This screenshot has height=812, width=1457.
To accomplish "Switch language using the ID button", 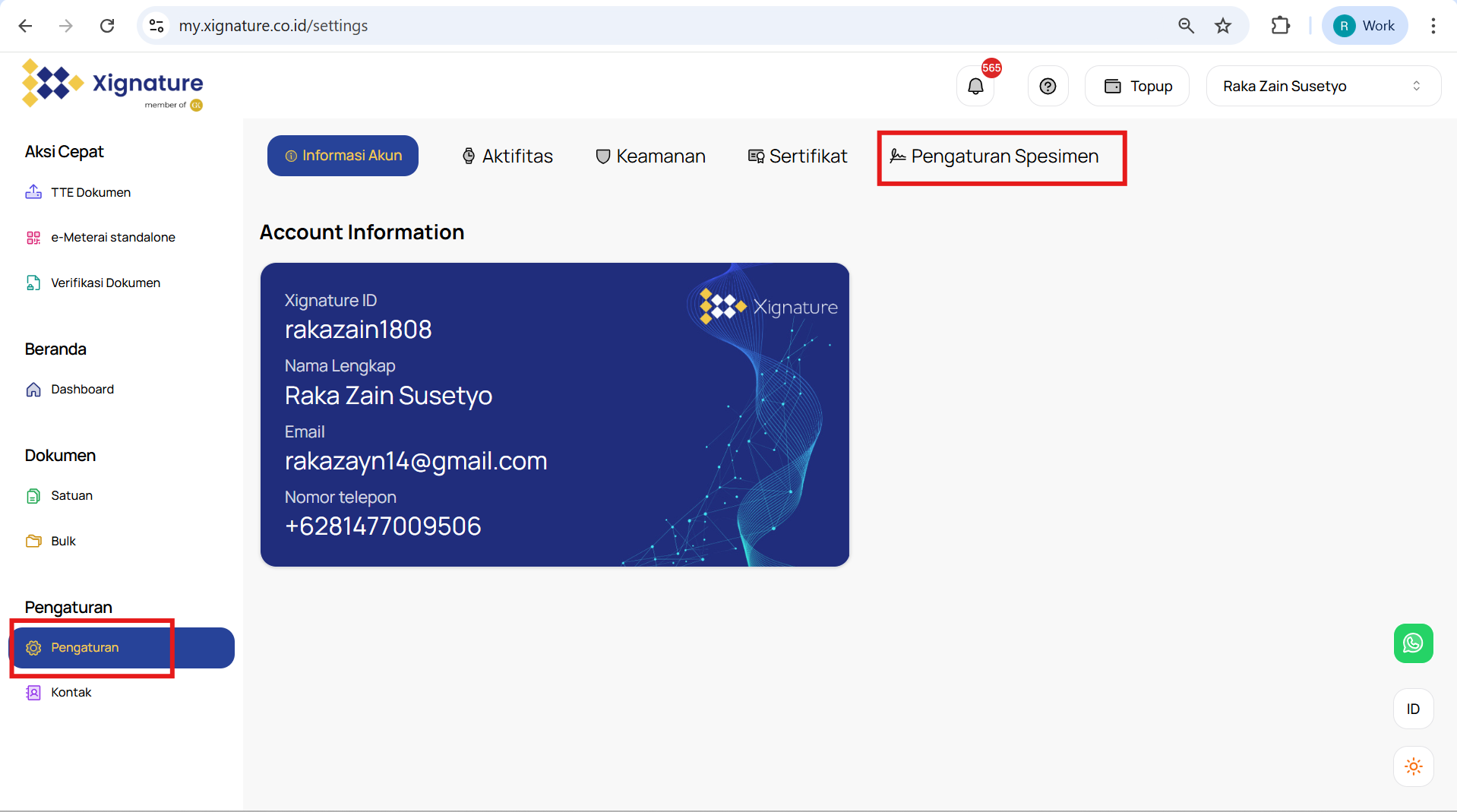I will [1413, 709].
